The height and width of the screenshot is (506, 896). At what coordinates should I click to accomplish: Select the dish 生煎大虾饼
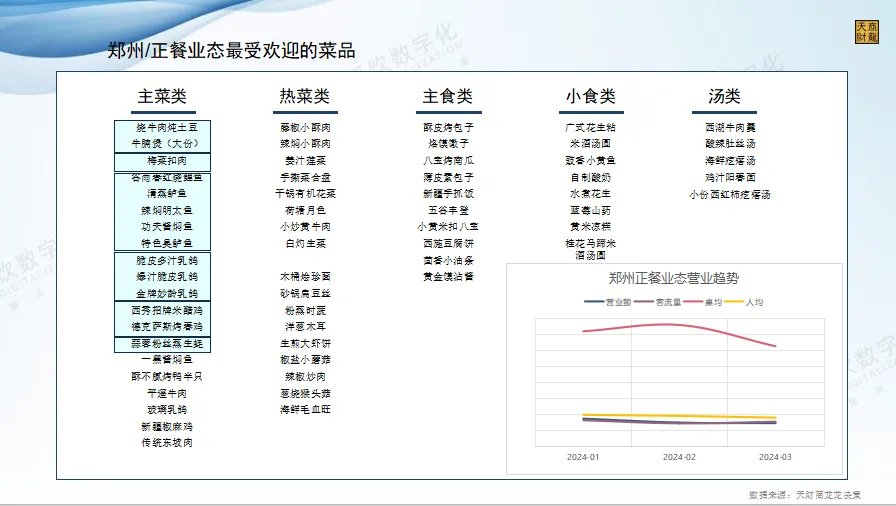coord(305,344)
